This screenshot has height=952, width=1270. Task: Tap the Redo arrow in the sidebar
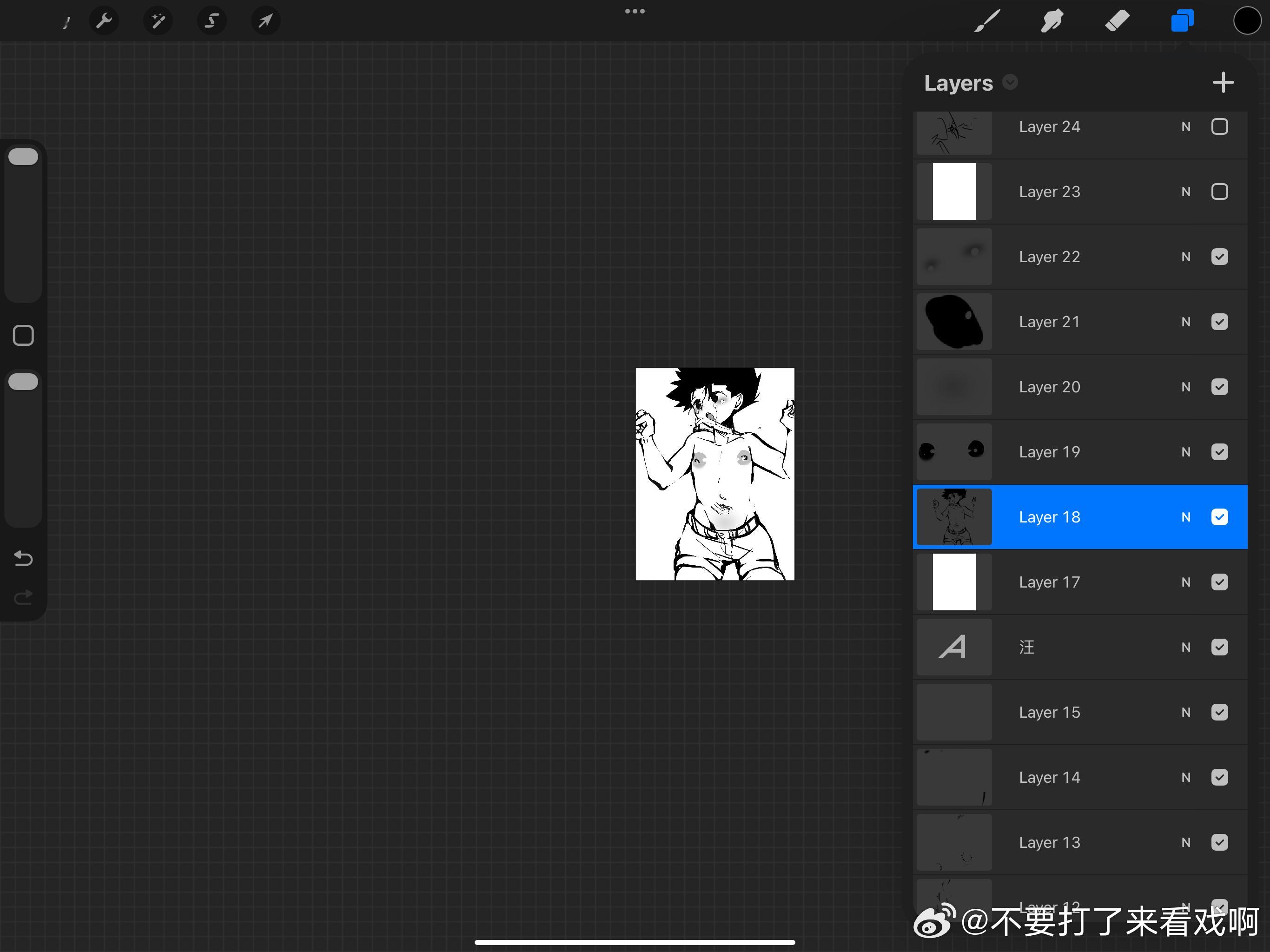coord(23,598)
